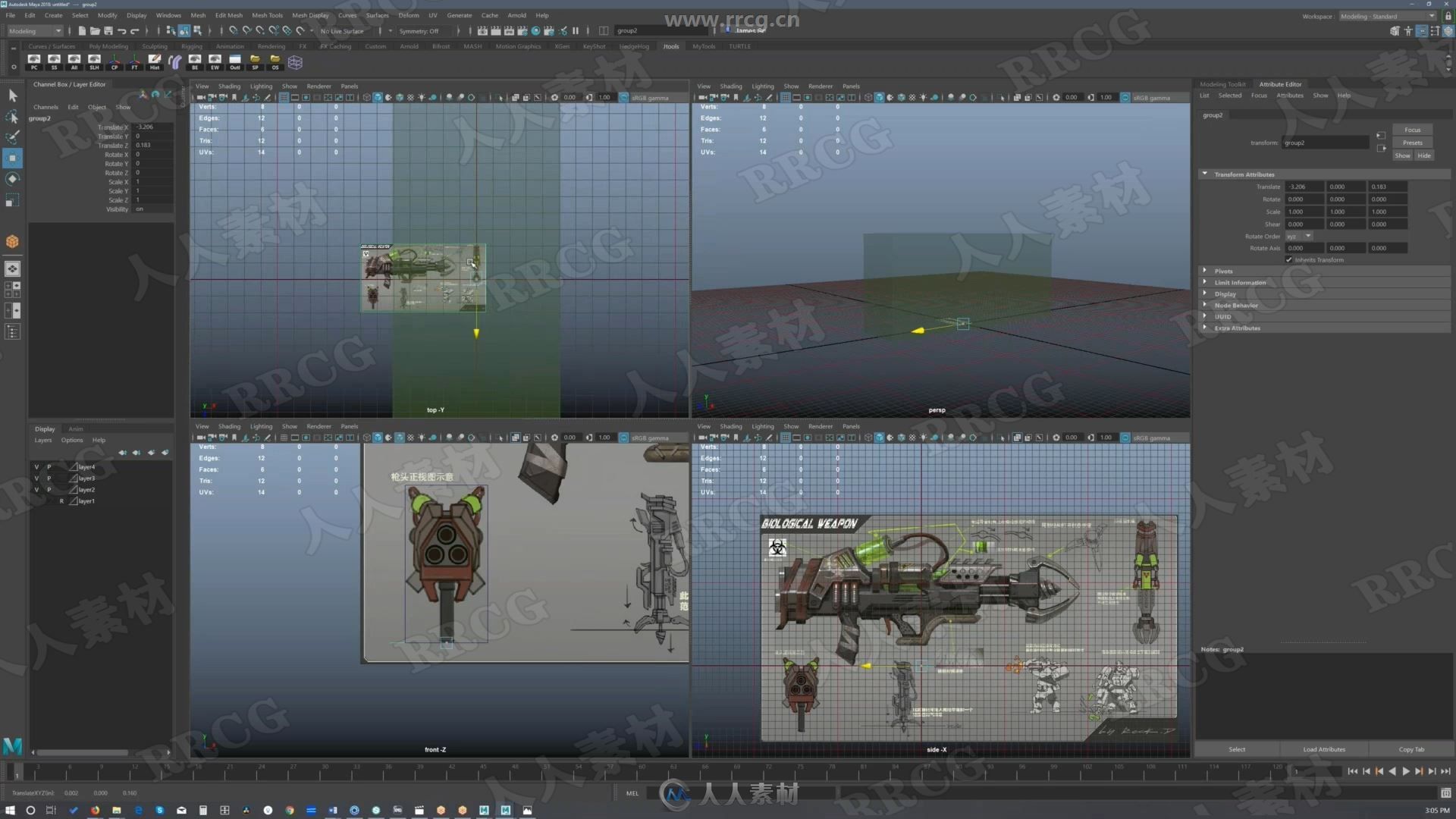Viewport: 1456px width, 819px height.
Task: Switch to the Poly Modeling shelf tab
Action: coord(108,46)
